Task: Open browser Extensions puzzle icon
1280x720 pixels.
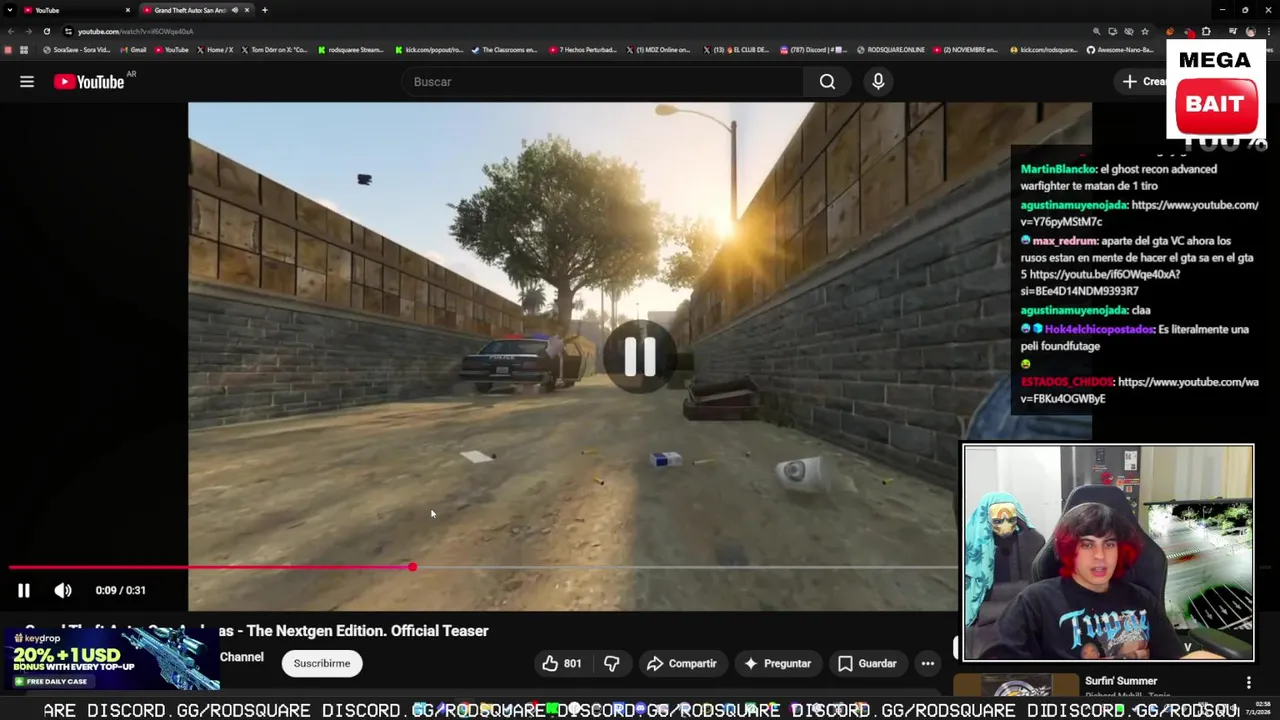Action: 1206,31
